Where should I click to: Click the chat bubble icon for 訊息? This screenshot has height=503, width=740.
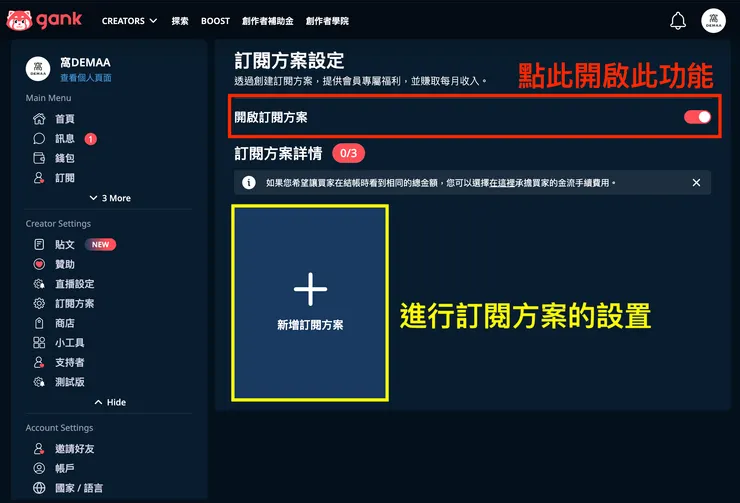(x=39, y=139)
